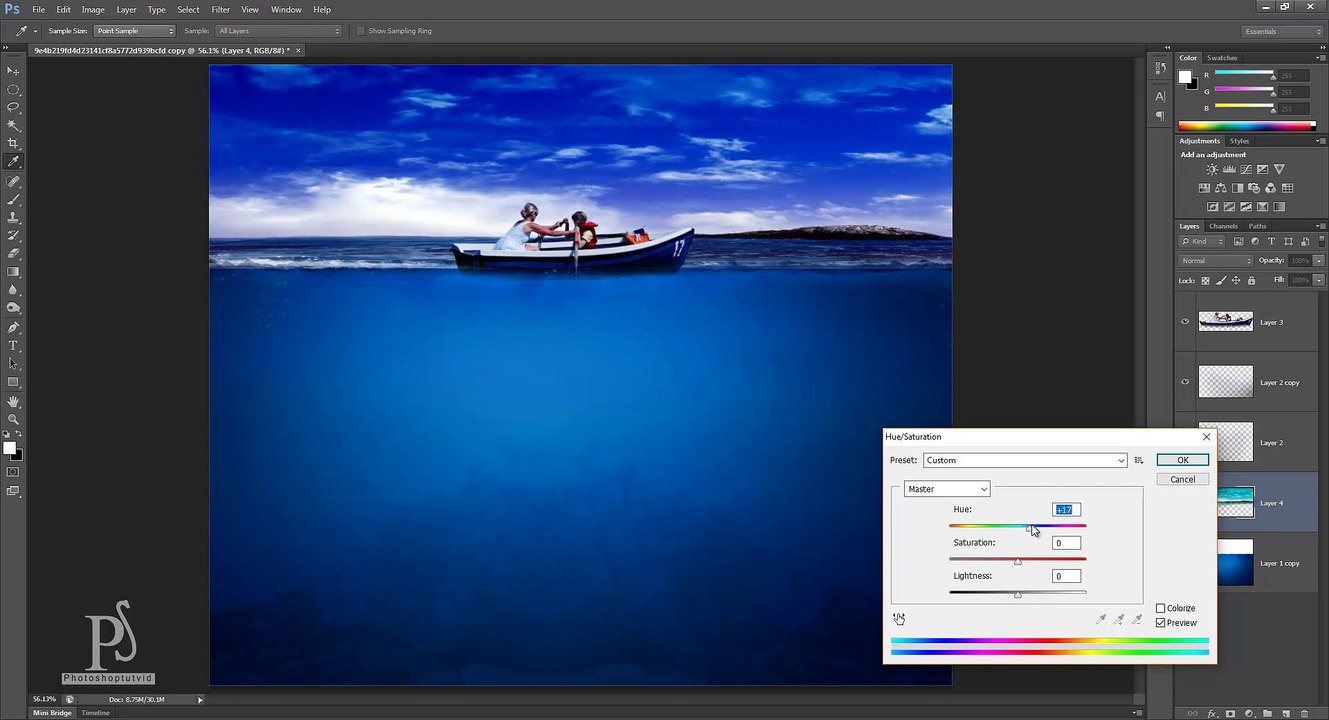This screenshot has height=720, width=1329.
Task: Open the History panel icon
Action: [1160, 67]
